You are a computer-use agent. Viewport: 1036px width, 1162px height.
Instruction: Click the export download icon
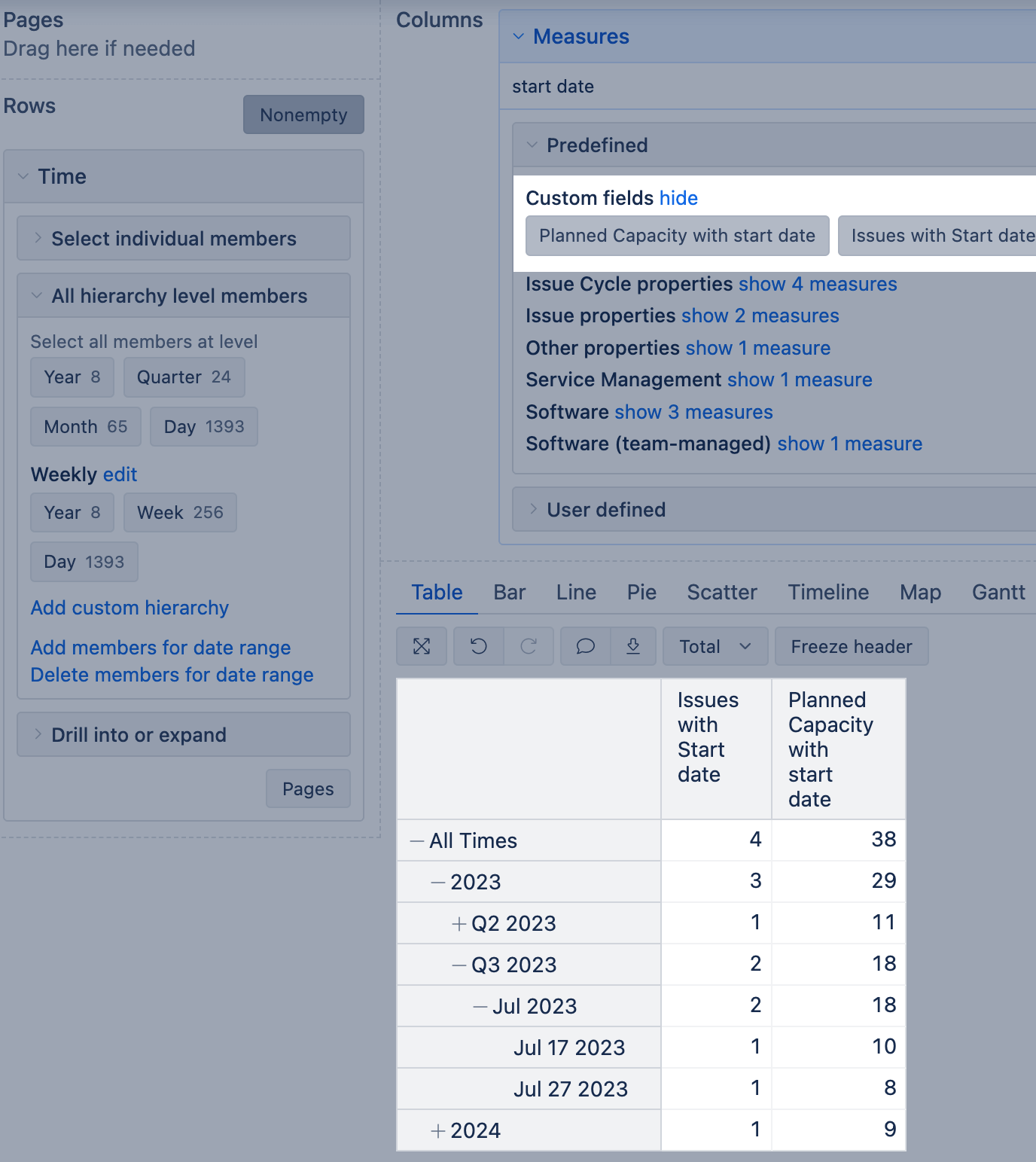pyautogui.click(x=633, y=646)
